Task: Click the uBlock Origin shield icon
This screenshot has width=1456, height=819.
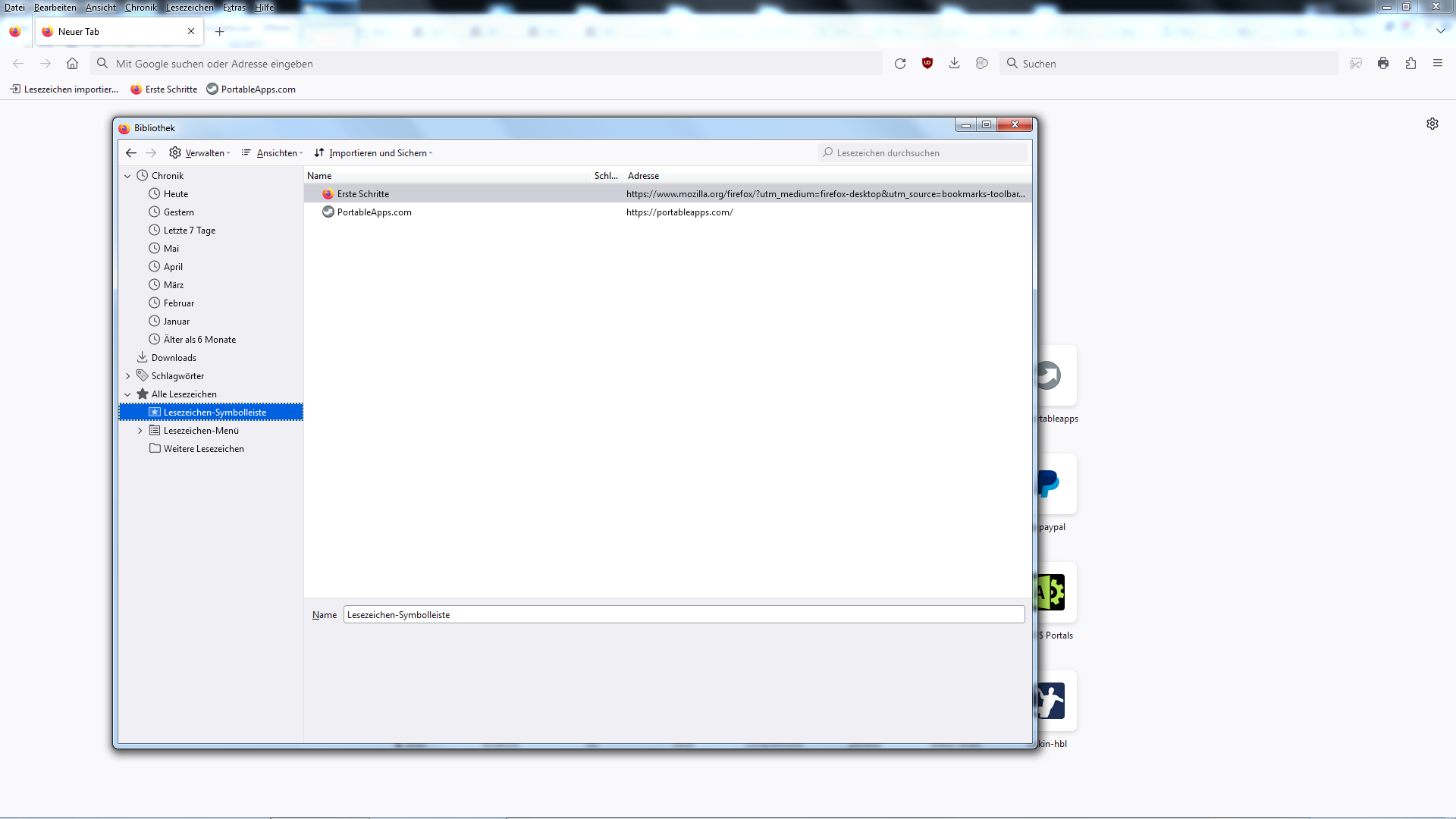Action: click(x=927, y=64)
